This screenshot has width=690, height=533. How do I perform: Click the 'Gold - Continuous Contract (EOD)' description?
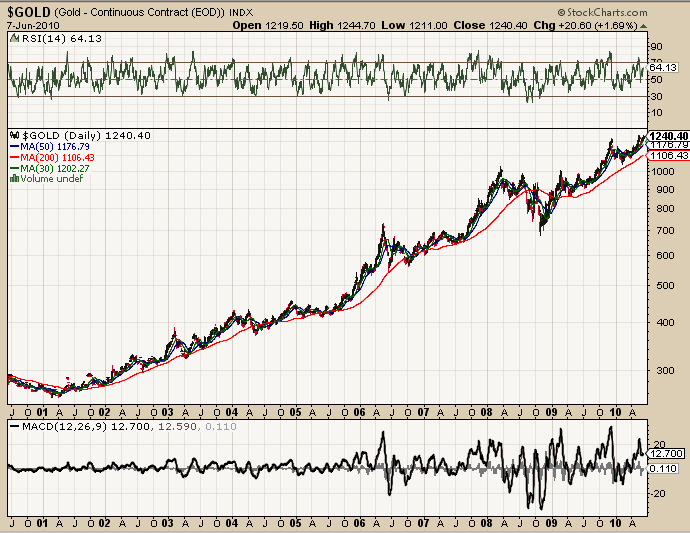pos(139,12)
